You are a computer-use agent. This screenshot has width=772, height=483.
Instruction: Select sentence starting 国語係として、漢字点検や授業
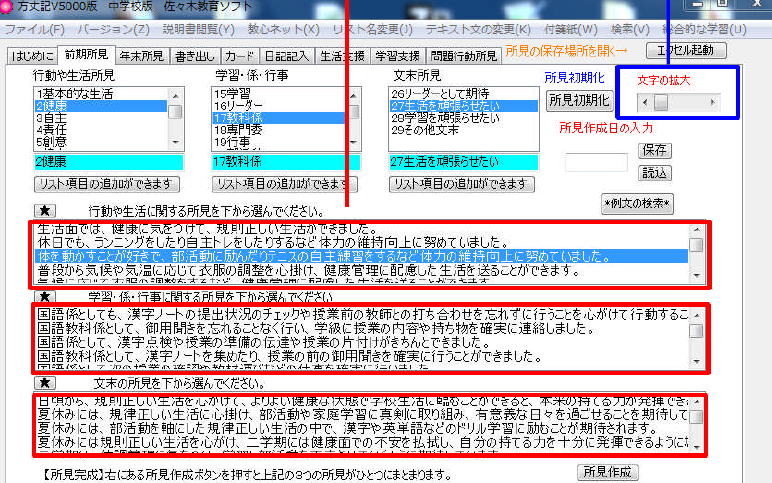361,342
